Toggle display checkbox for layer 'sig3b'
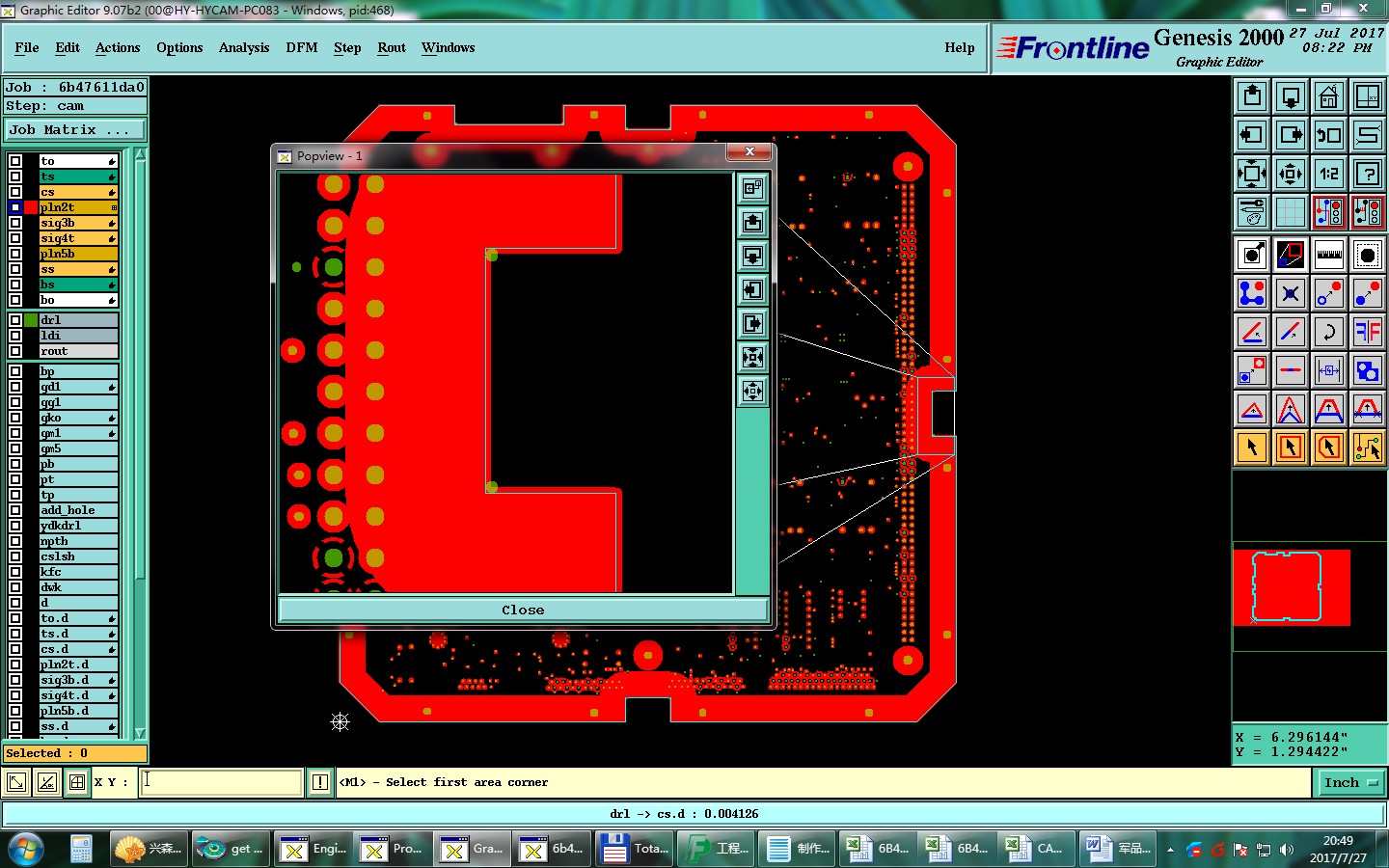 (x=15, y=223)
